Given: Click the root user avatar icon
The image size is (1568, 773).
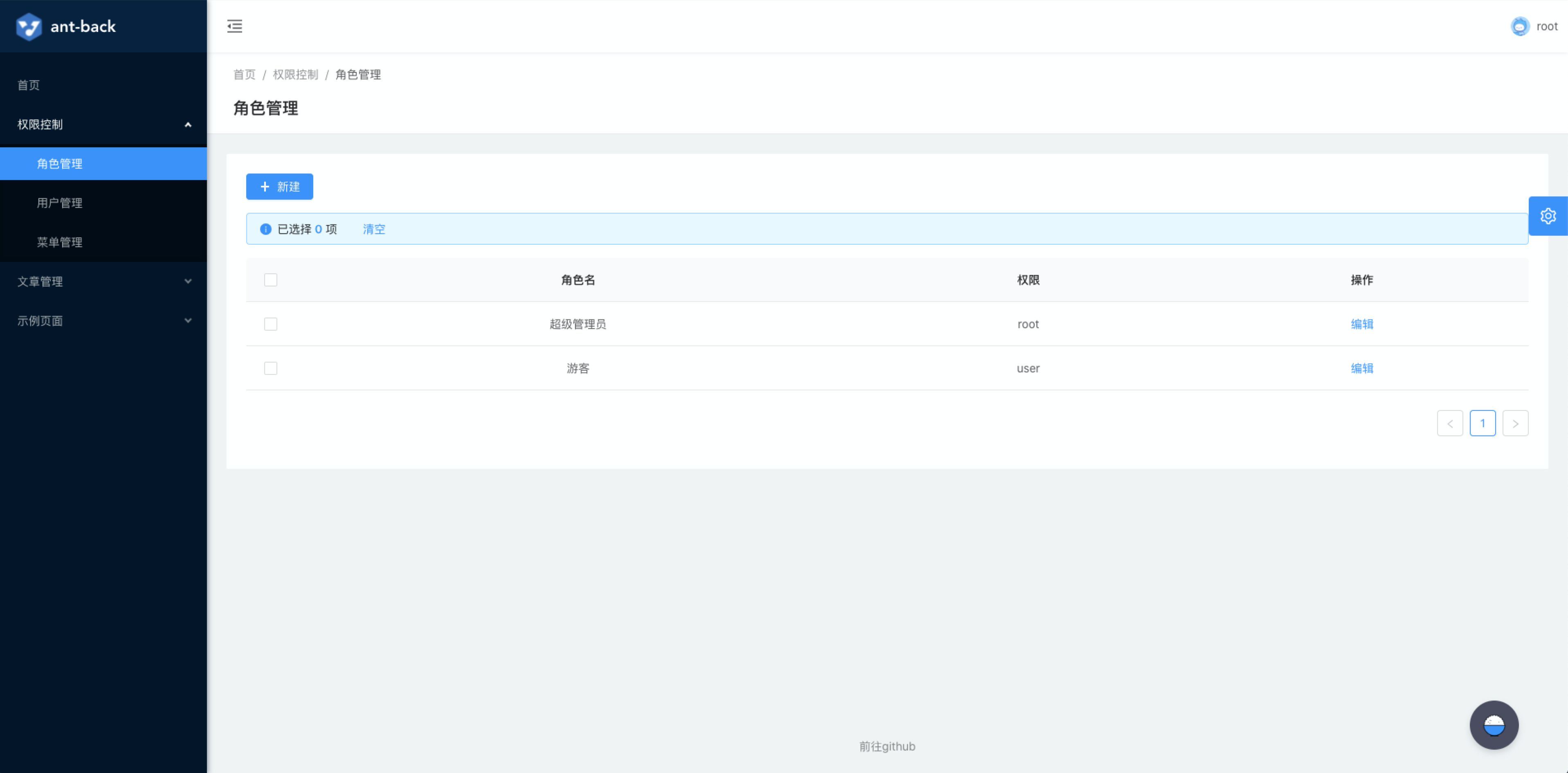Looking at the screenshot, I should coord(1519,26).
